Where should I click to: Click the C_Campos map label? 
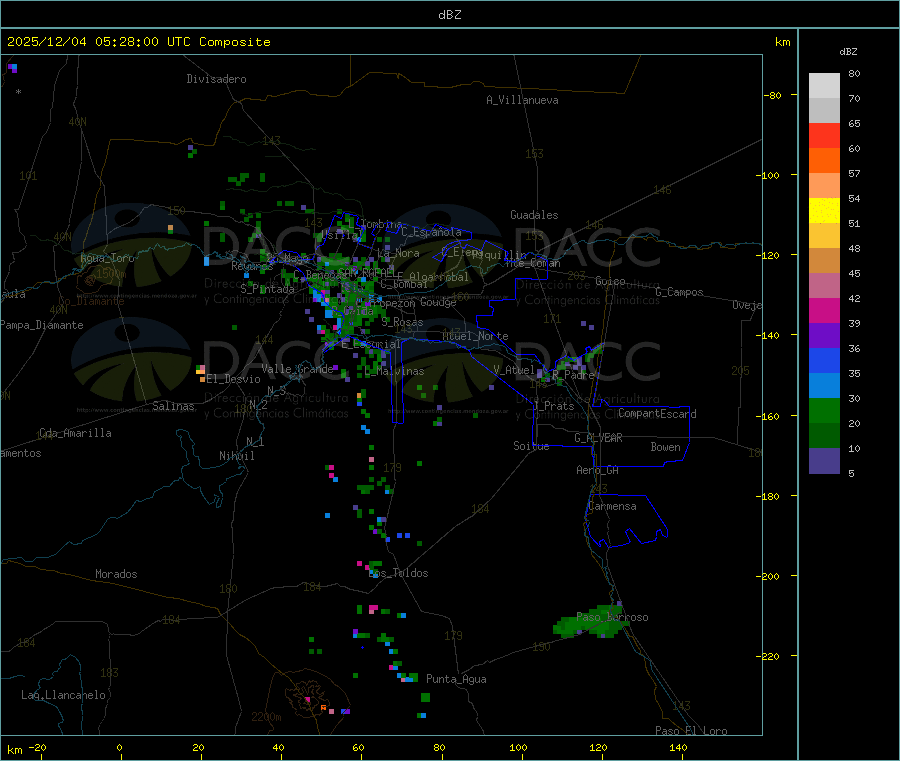(679, 292)
